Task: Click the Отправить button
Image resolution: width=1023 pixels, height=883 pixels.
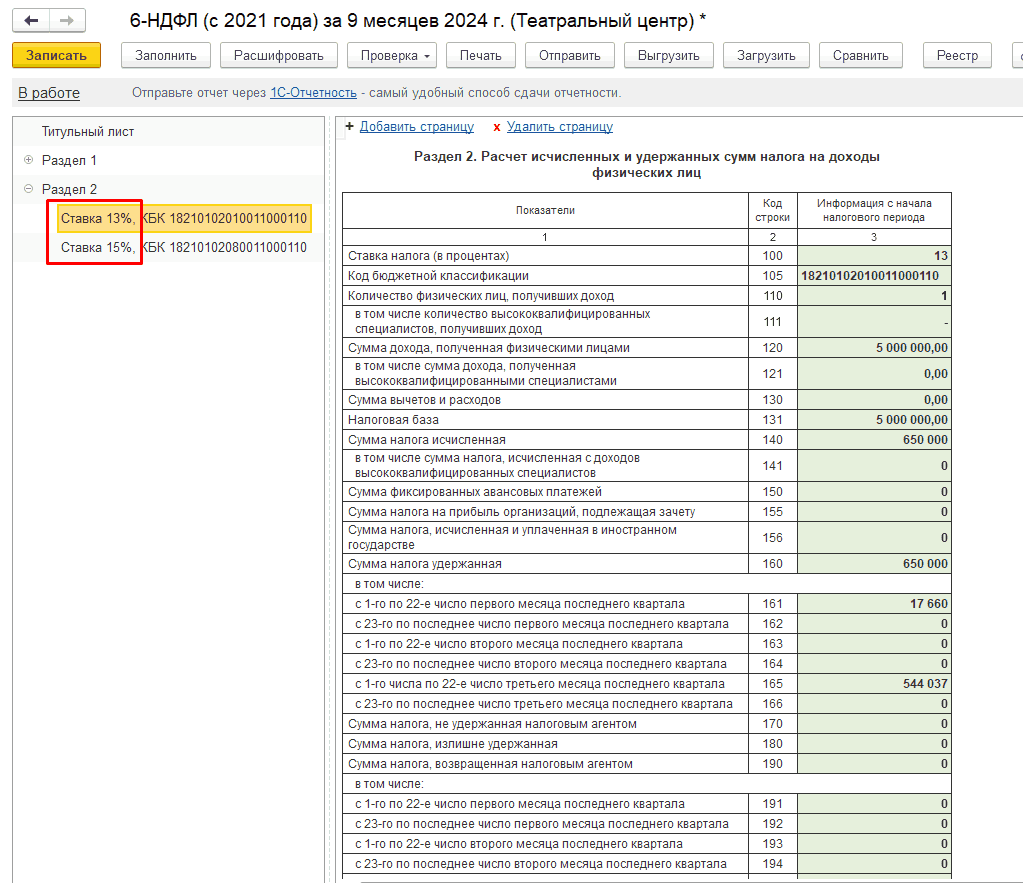Action: [x=569, y=56]
